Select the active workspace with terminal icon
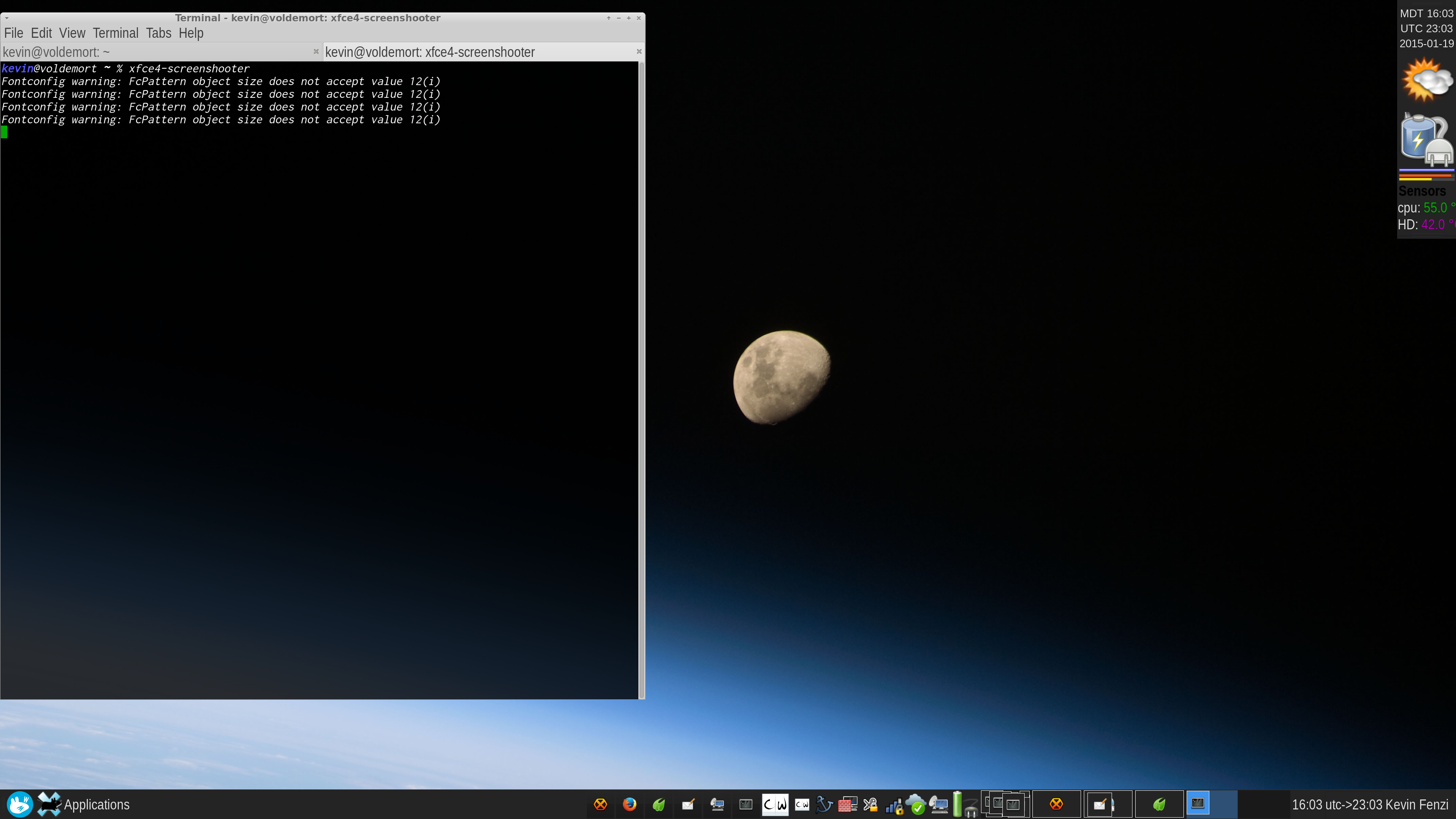Viewport: 1456px width, 819px height. (x=1211, y=804)
